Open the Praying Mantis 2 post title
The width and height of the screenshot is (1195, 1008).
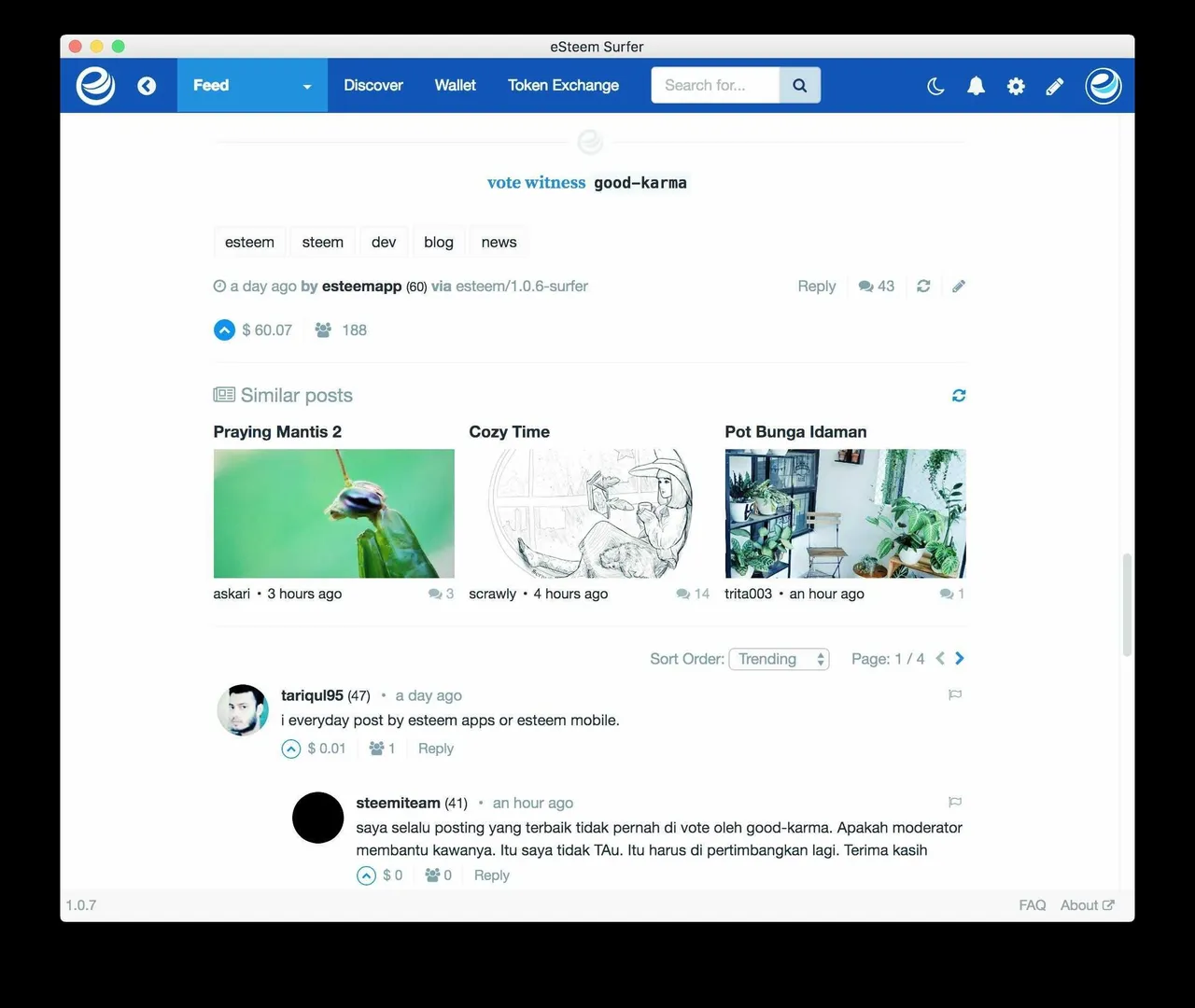pos(277,432)
